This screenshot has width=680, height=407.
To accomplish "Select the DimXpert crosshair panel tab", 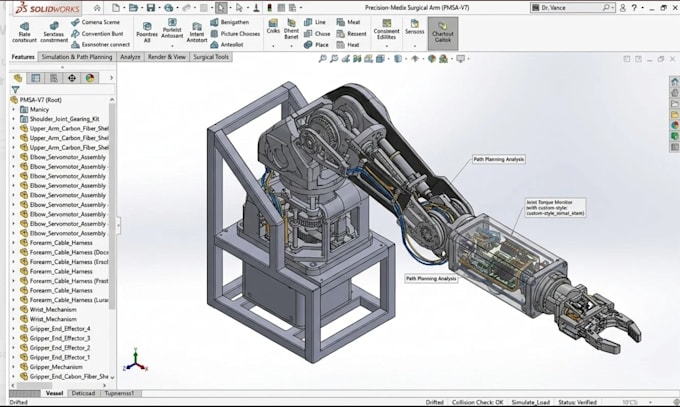I will (72, 78).
